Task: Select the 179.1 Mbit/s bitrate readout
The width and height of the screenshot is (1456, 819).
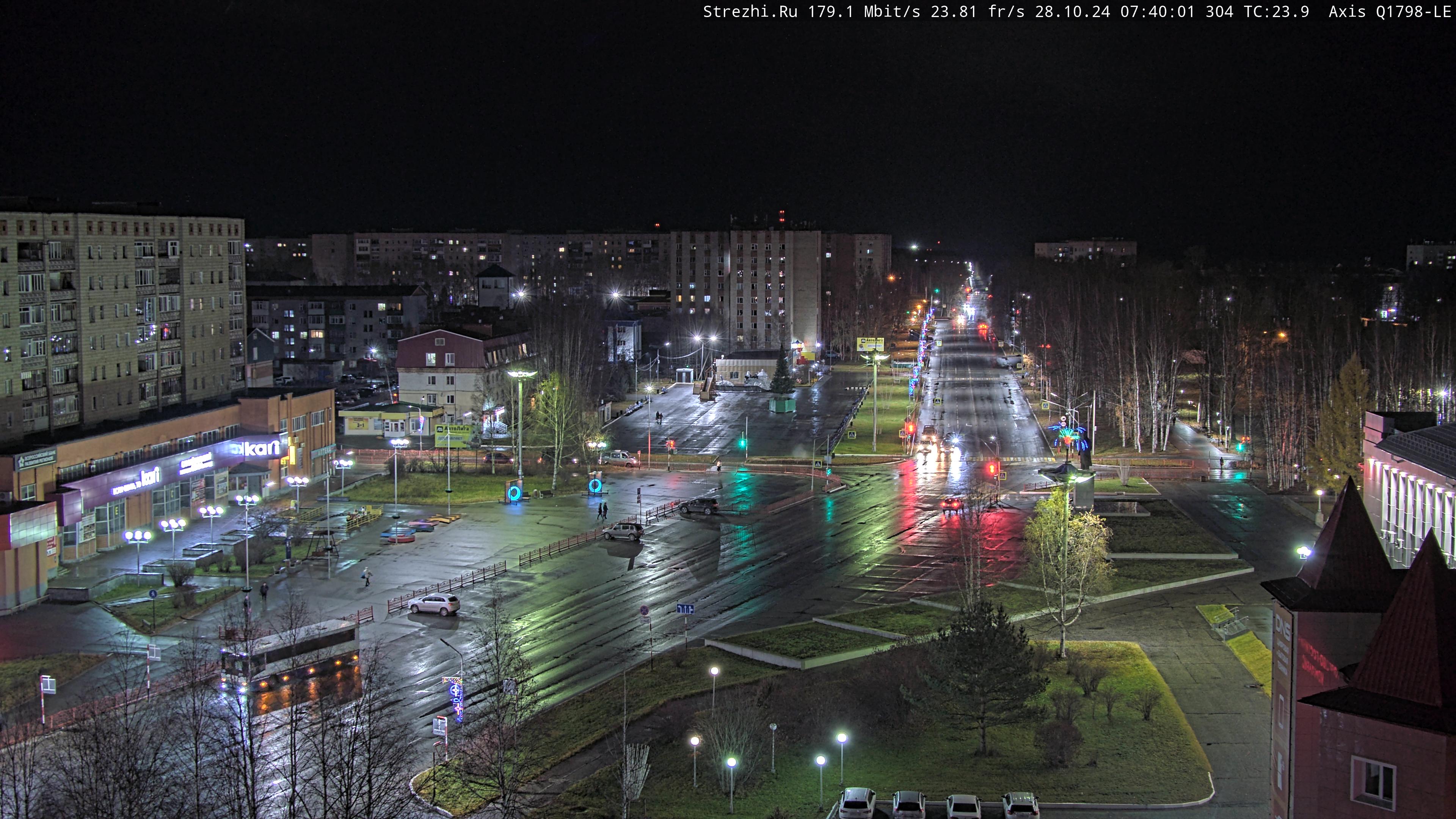Action: [x=864, y=12]
